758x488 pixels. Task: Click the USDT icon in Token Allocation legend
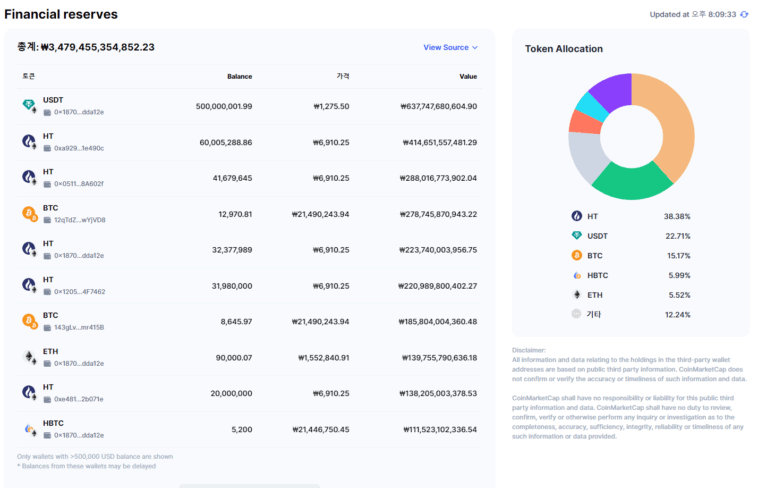click(577, 236)
